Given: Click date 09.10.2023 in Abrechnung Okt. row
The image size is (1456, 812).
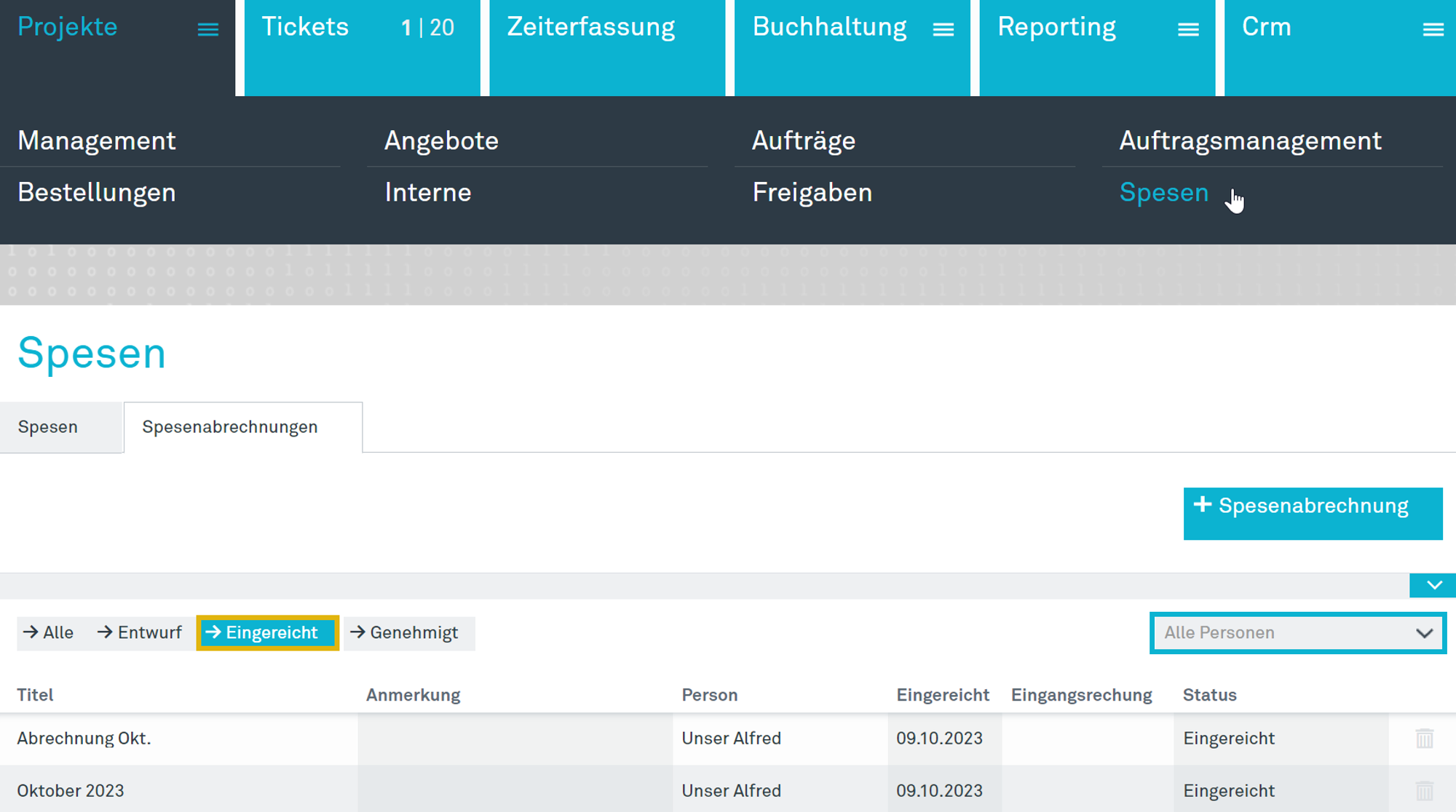Looking at the screenshot, I should click(x=939, y=739).
